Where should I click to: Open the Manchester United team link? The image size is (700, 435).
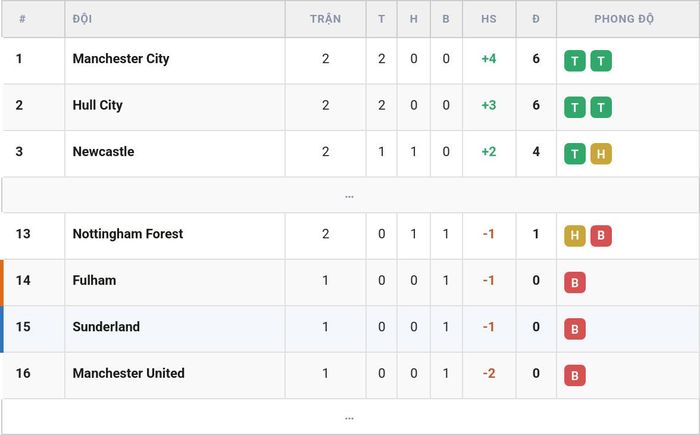point(129,373)
